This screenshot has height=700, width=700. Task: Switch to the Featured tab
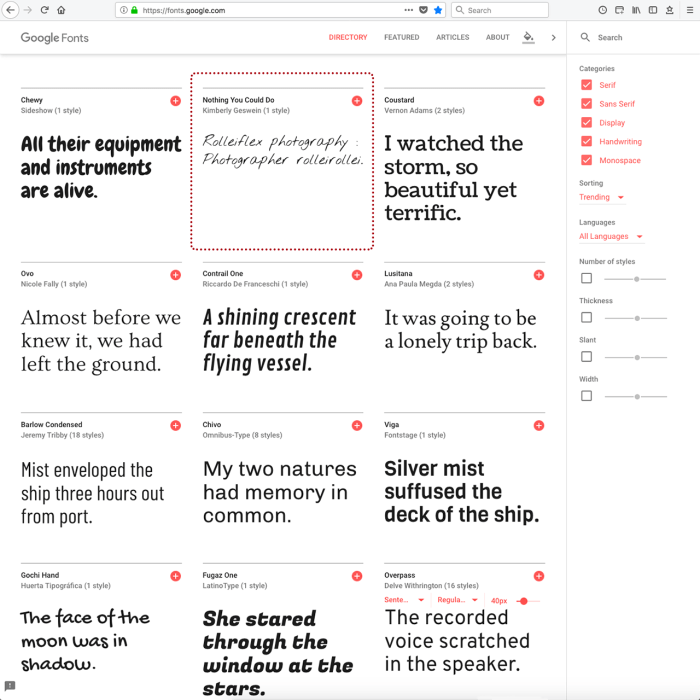point(401,38)
